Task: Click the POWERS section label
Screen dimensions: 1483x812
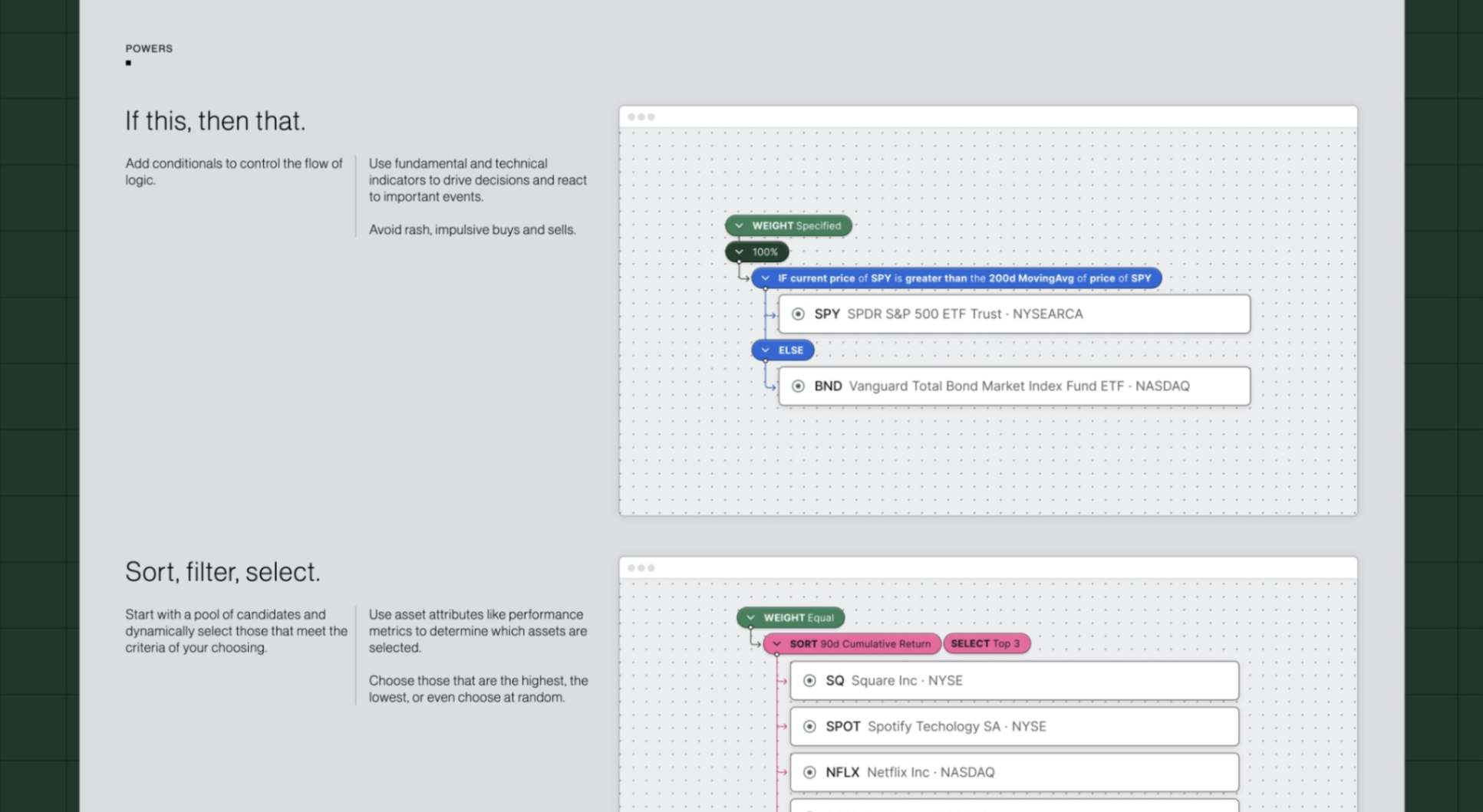Action: pyautogui.click(x=149, y=48)
